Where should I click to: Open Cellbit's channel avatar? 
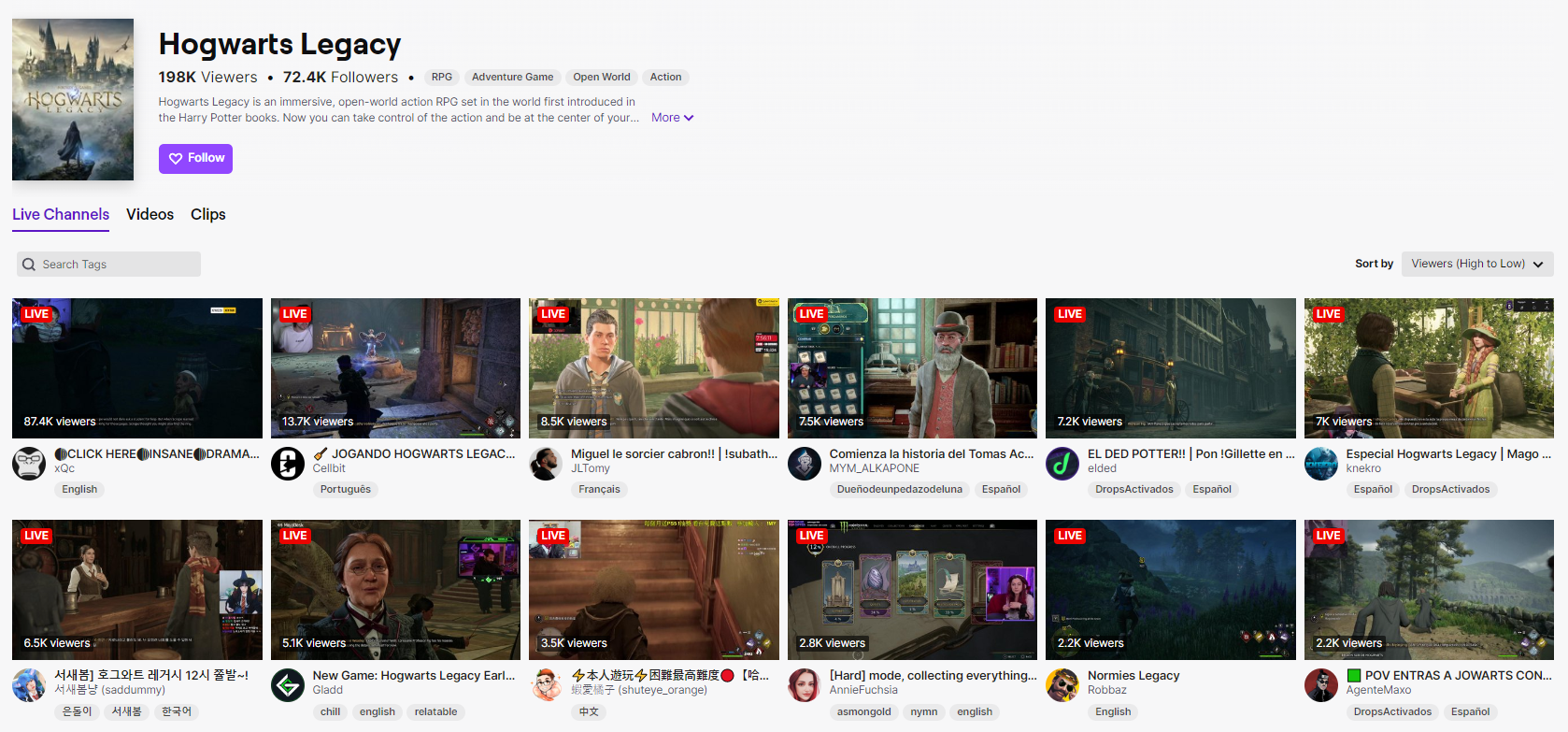pos(288,463)
